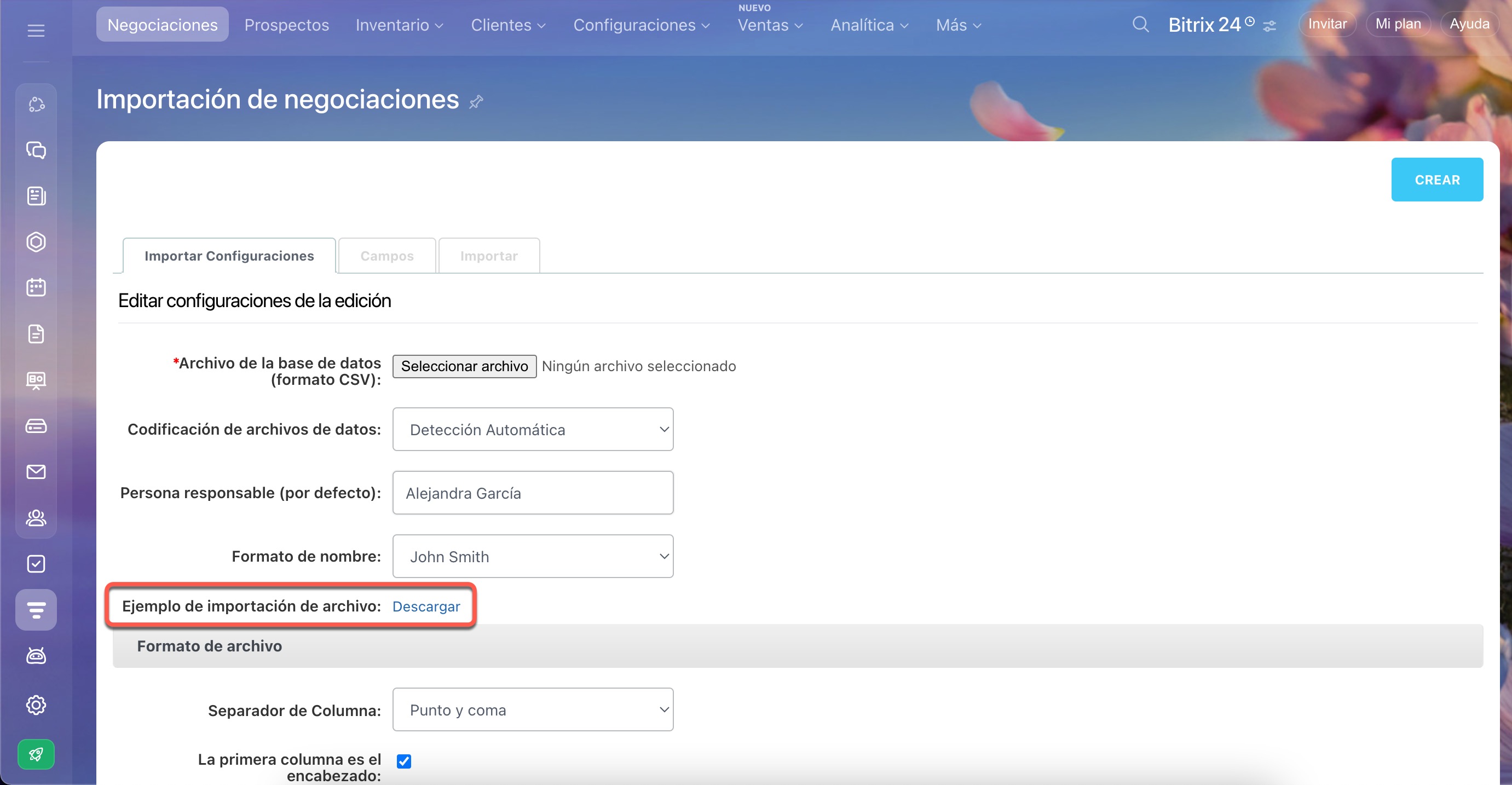
Task: Click the Descargar sample file link
Action: 426,606
